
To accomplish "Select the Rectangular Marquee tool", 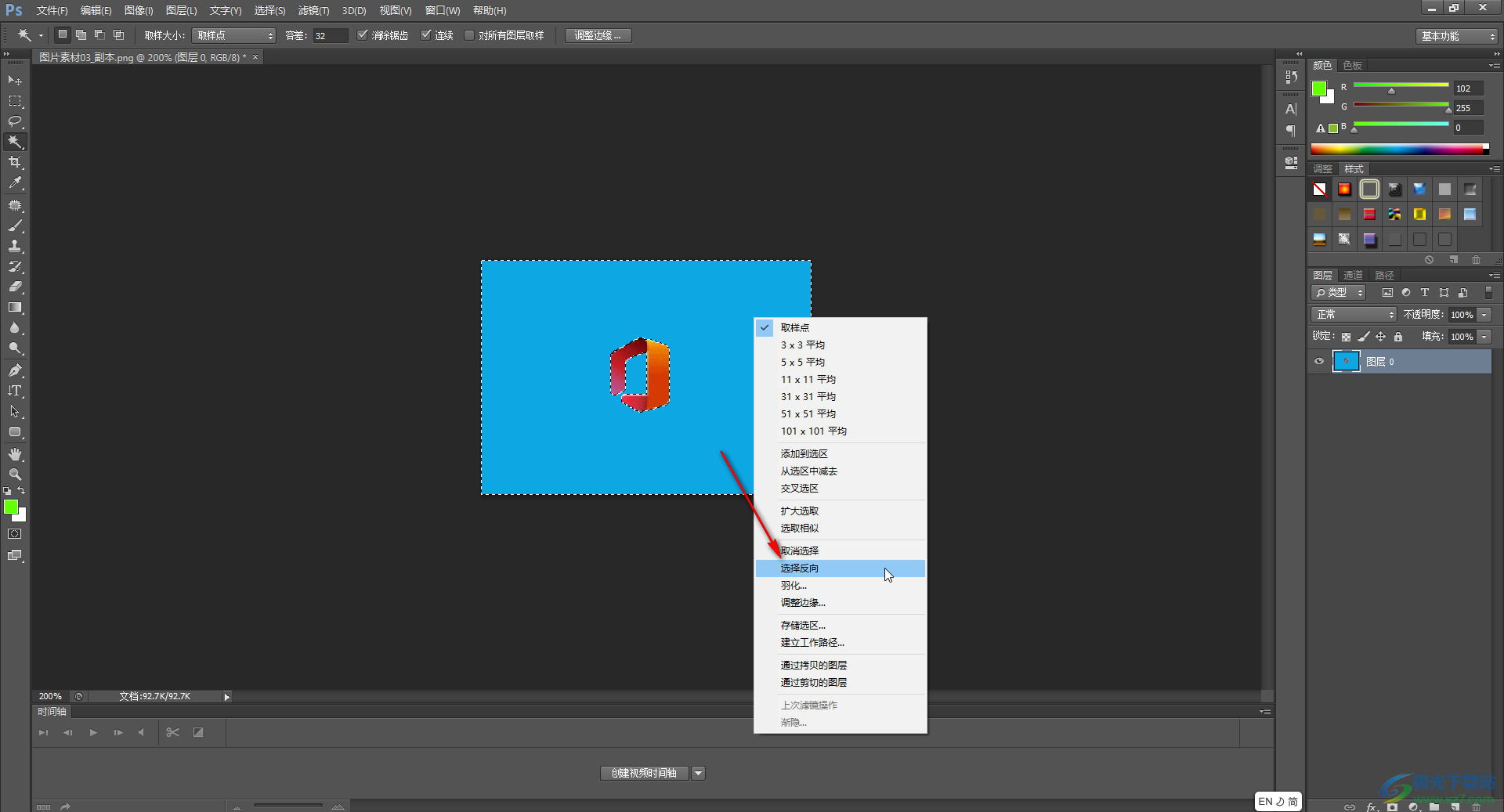I will [15, 101].
